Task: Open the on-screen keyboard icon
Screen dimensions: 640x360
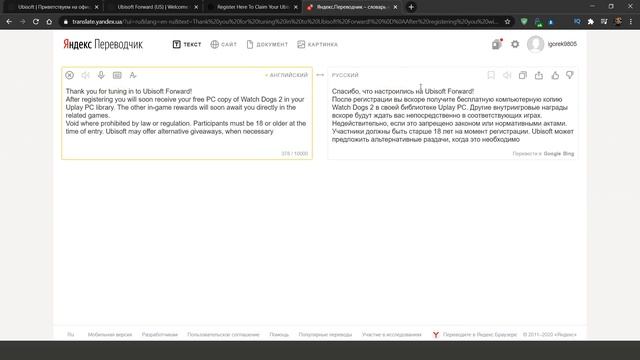Action: [117, 75]
